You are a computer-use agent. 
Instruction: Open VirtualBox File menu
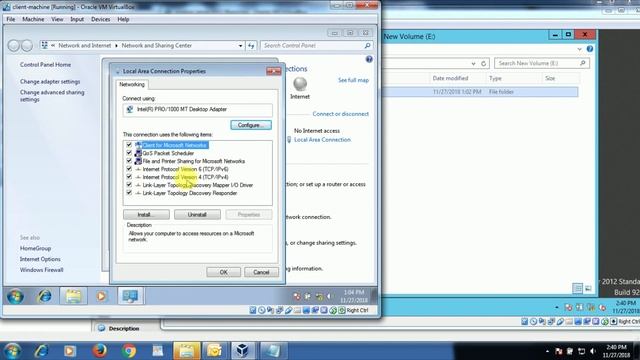click(x=11, y=19)
